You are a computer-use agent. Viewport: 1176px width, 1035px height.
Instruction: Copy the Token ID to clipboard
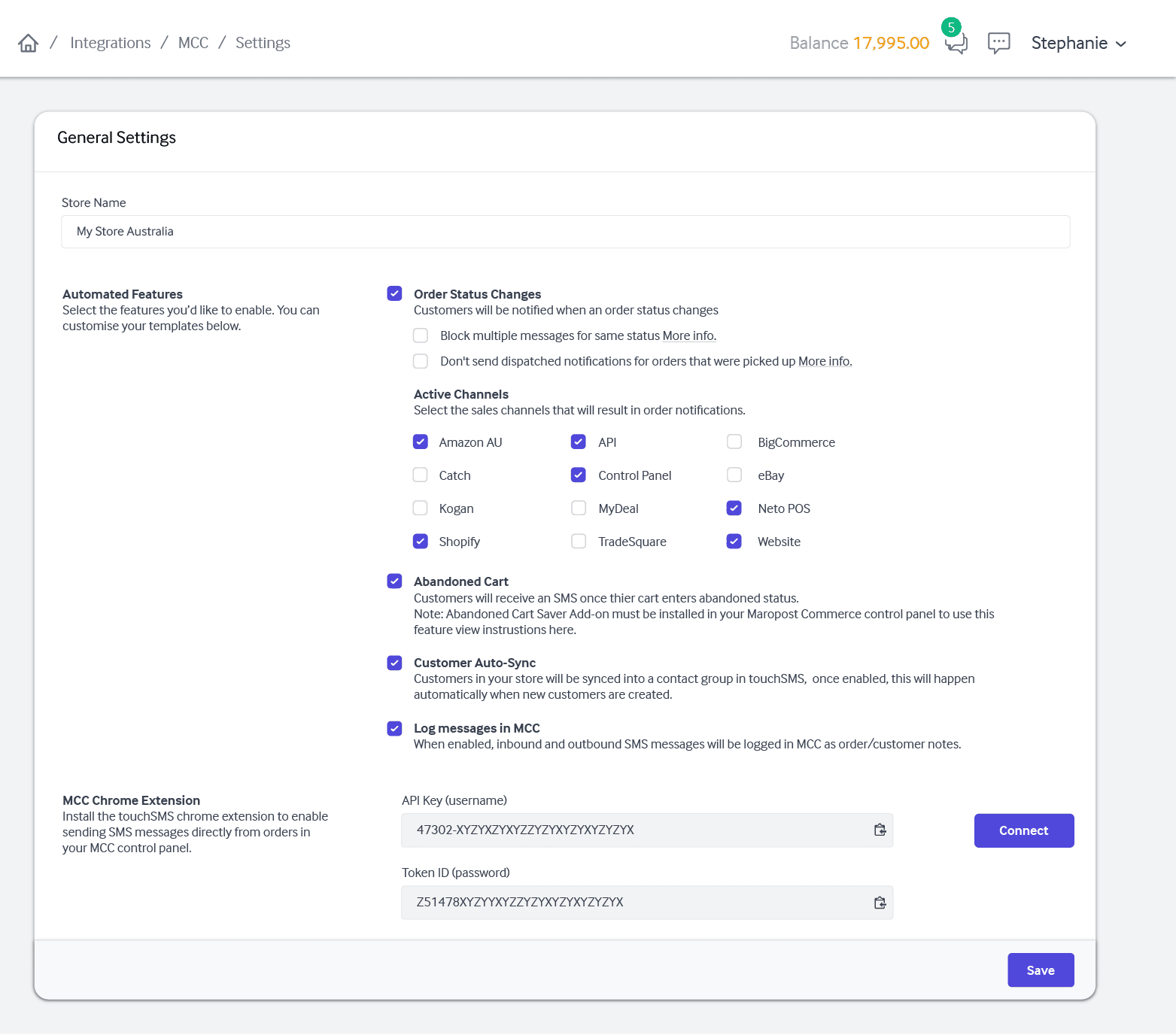coord(880,903)
